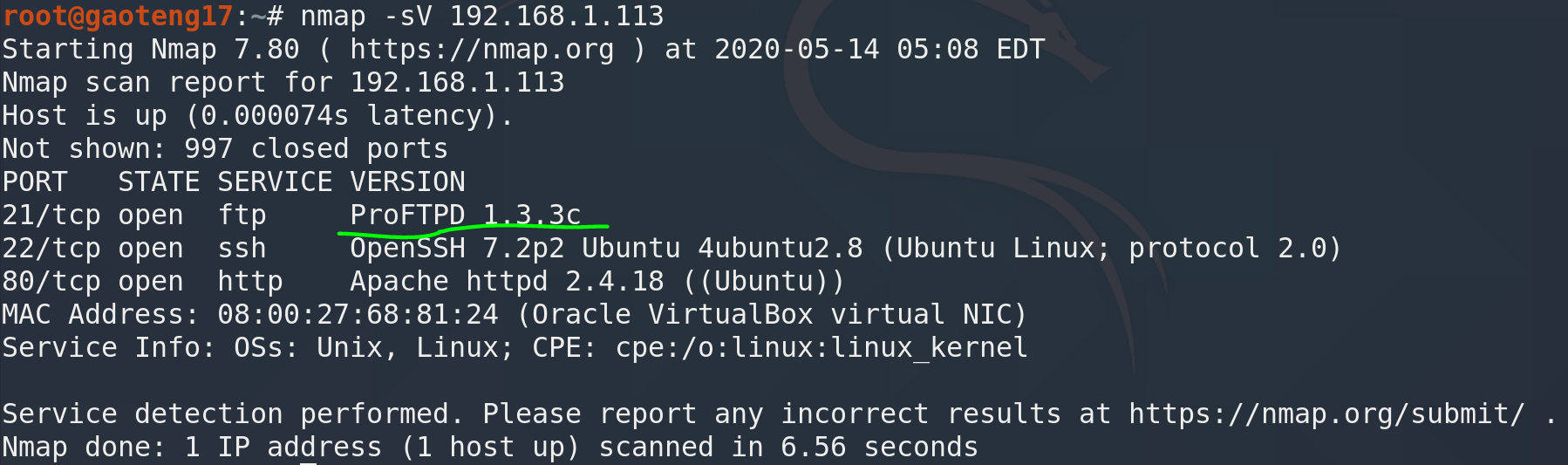
Task: Click the PORT column header
Action: tap(35, 182)
